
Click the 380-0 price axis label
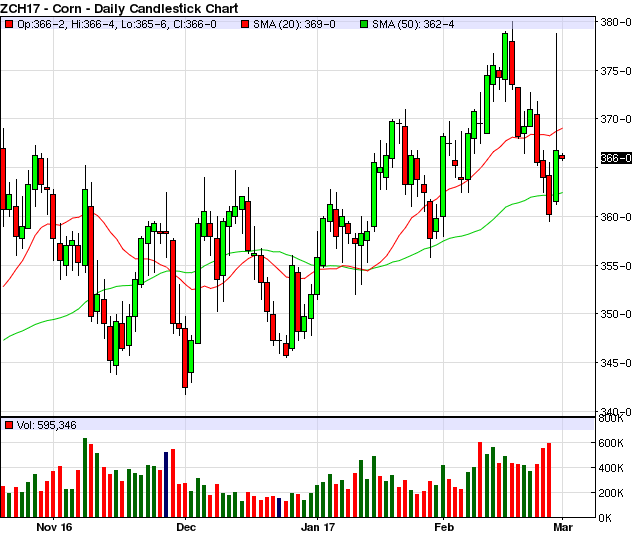616,22
